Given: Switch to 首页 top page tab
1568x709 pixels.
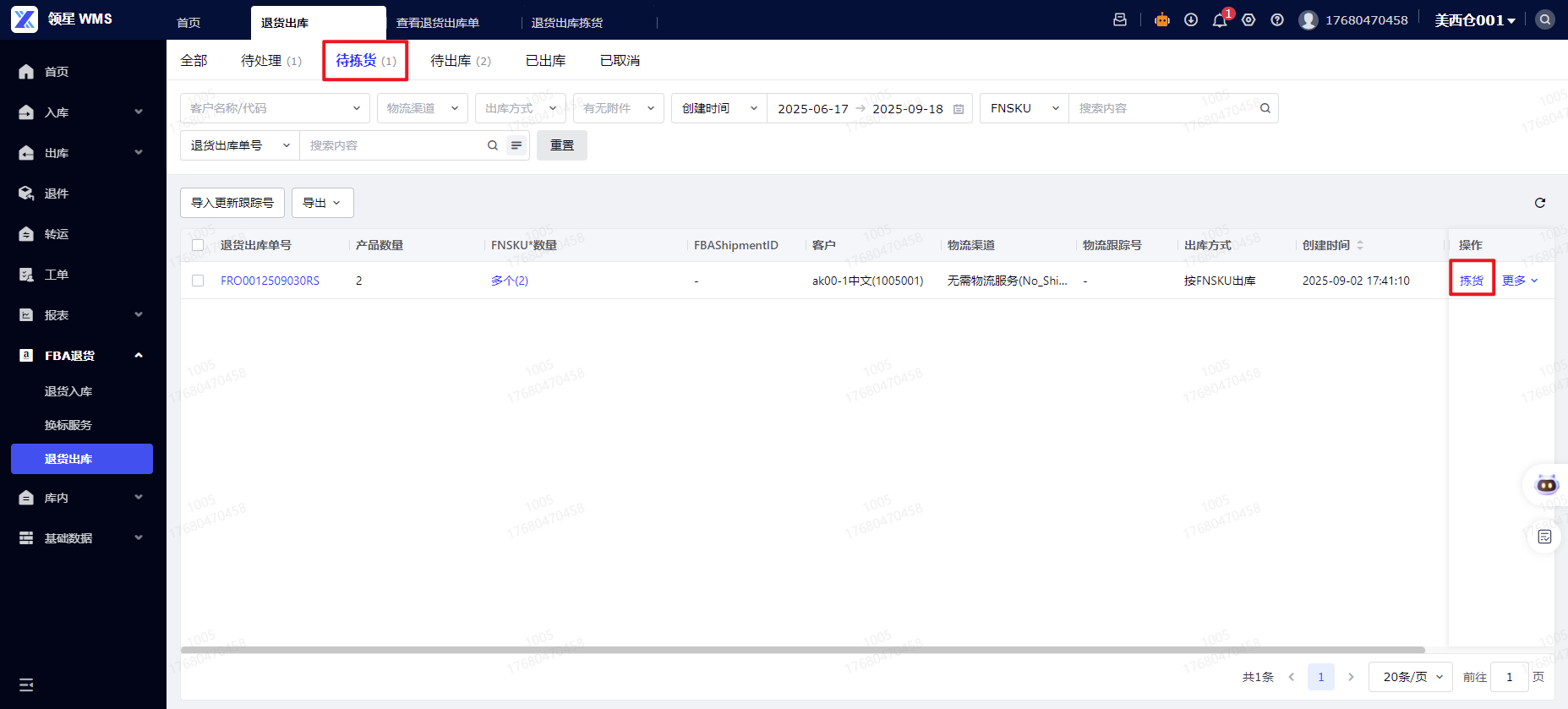Looking at the screenshot, I should click(x=188, y=23).
